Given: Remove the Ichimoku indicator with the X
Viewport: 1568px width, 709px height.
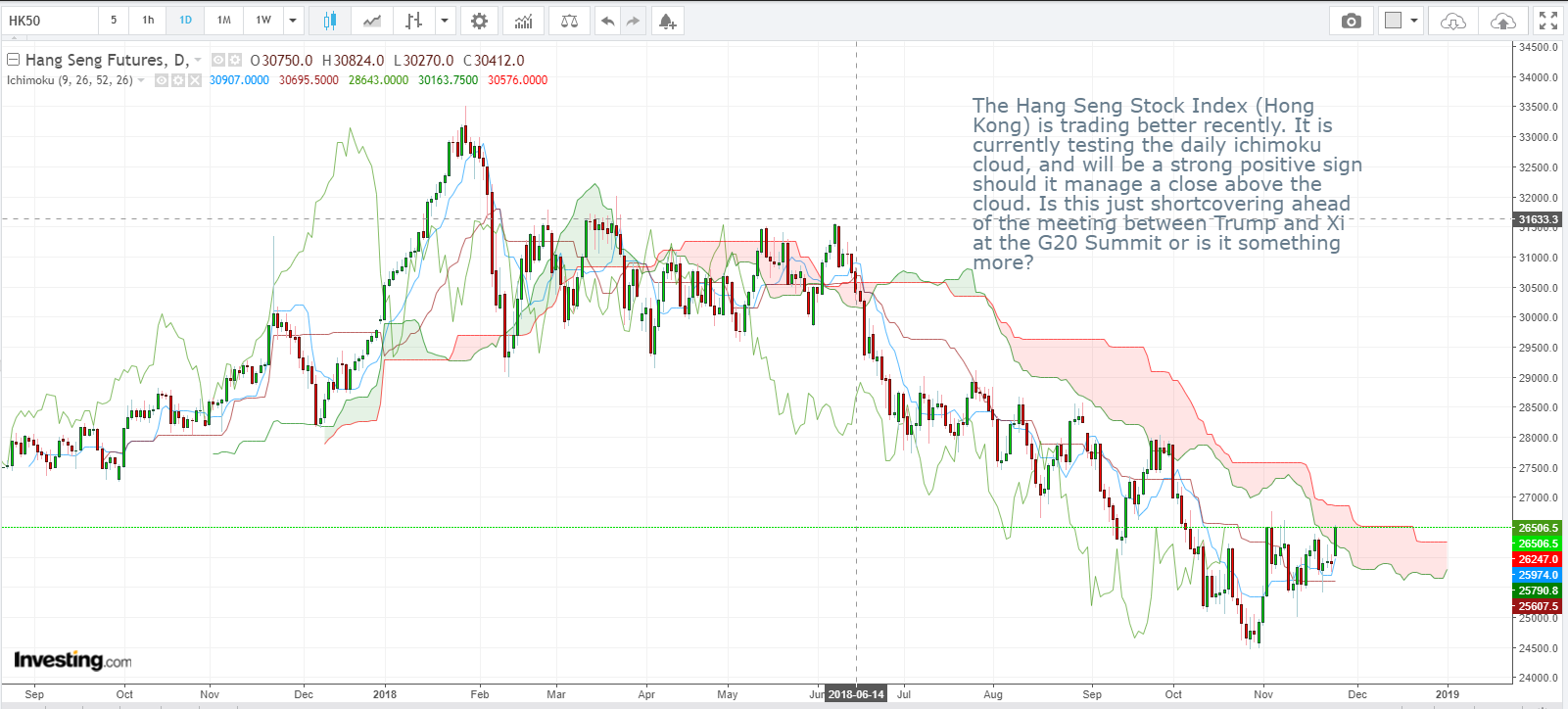Looking at the screenshot, I should pos(194,80).
